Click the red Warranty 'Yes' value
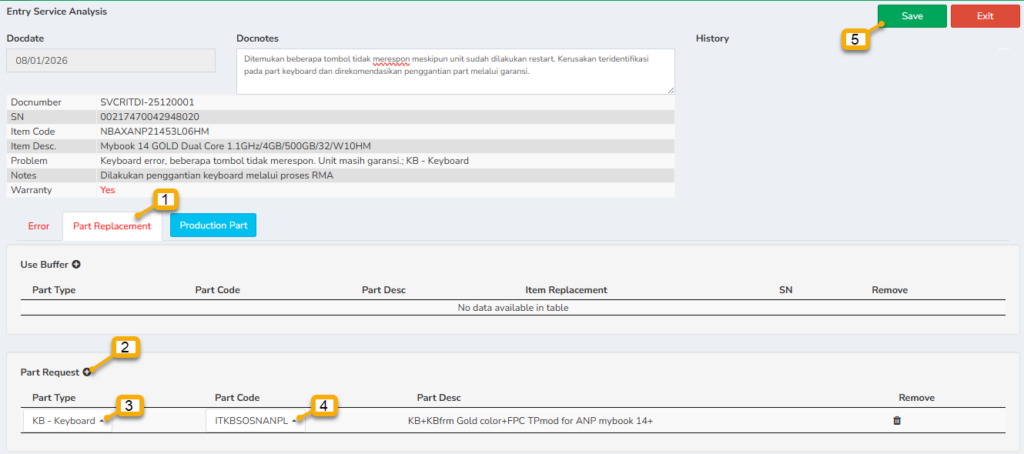 point(109,189)
